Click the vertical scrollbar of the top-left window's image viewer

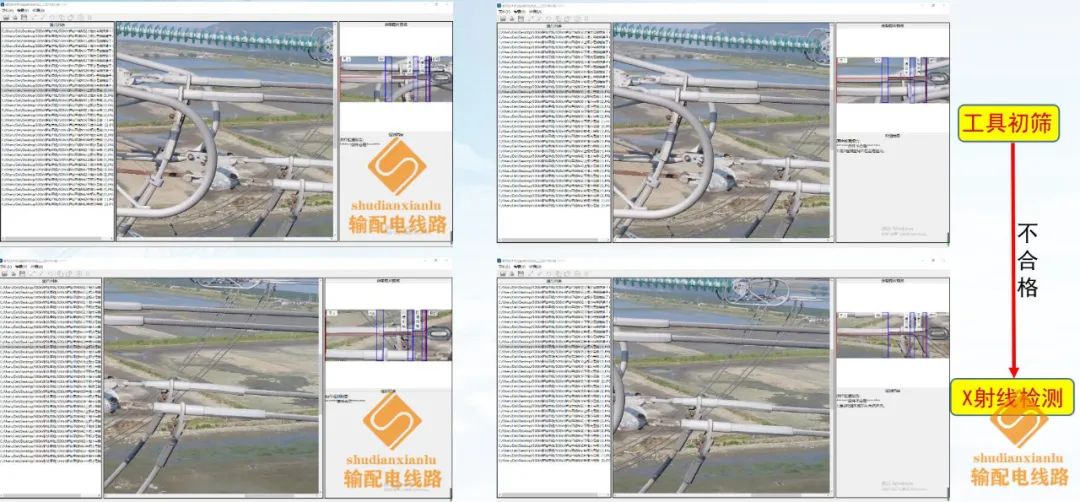coord(335,129)
